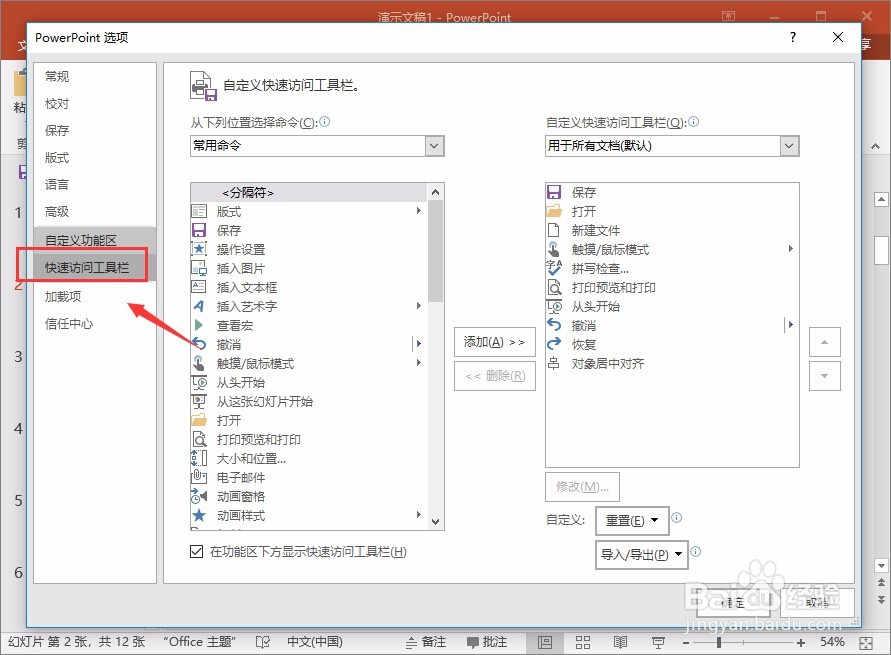
Task: Click the Slide Show icon in status bar
Action: tap(658, 642)
